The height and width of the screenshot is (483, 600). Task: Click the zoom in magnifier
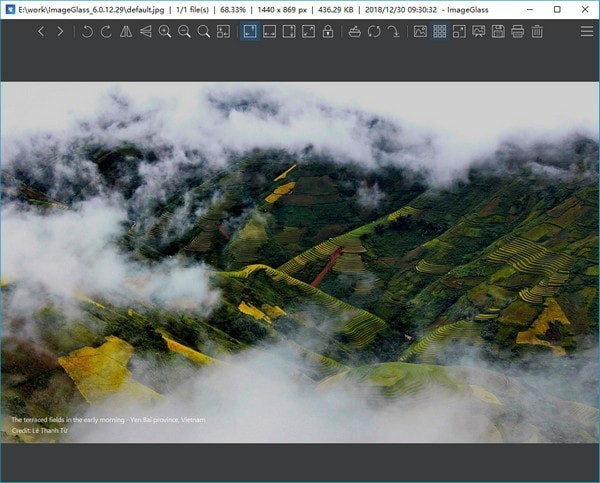pyautogui.click(x=165, y=32)
